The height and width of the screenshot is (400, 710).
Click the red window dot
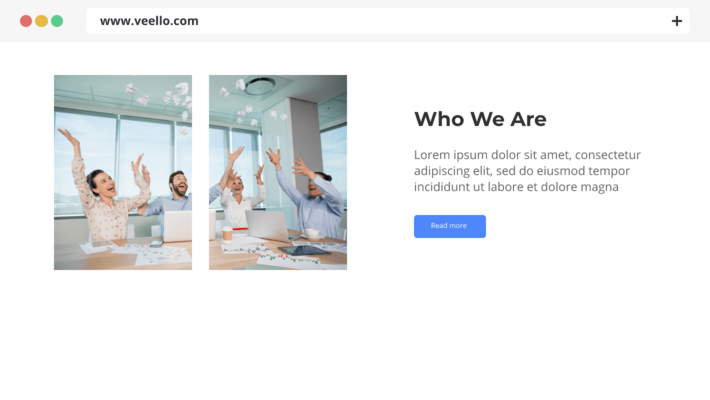click(x=26, y=21)
